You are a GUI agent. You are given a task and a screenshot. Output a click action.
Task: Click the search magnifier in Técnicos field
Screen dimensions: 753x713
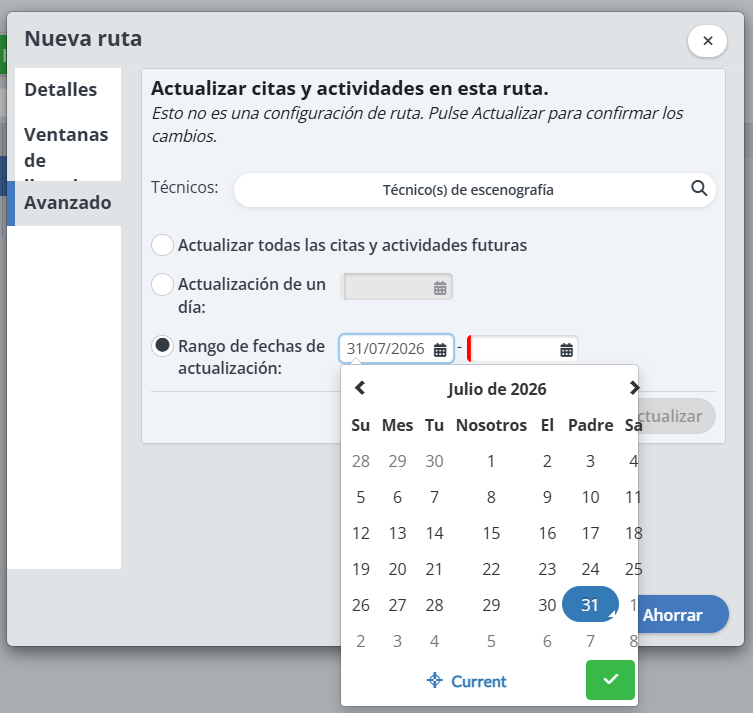click(x=699, y=188)
